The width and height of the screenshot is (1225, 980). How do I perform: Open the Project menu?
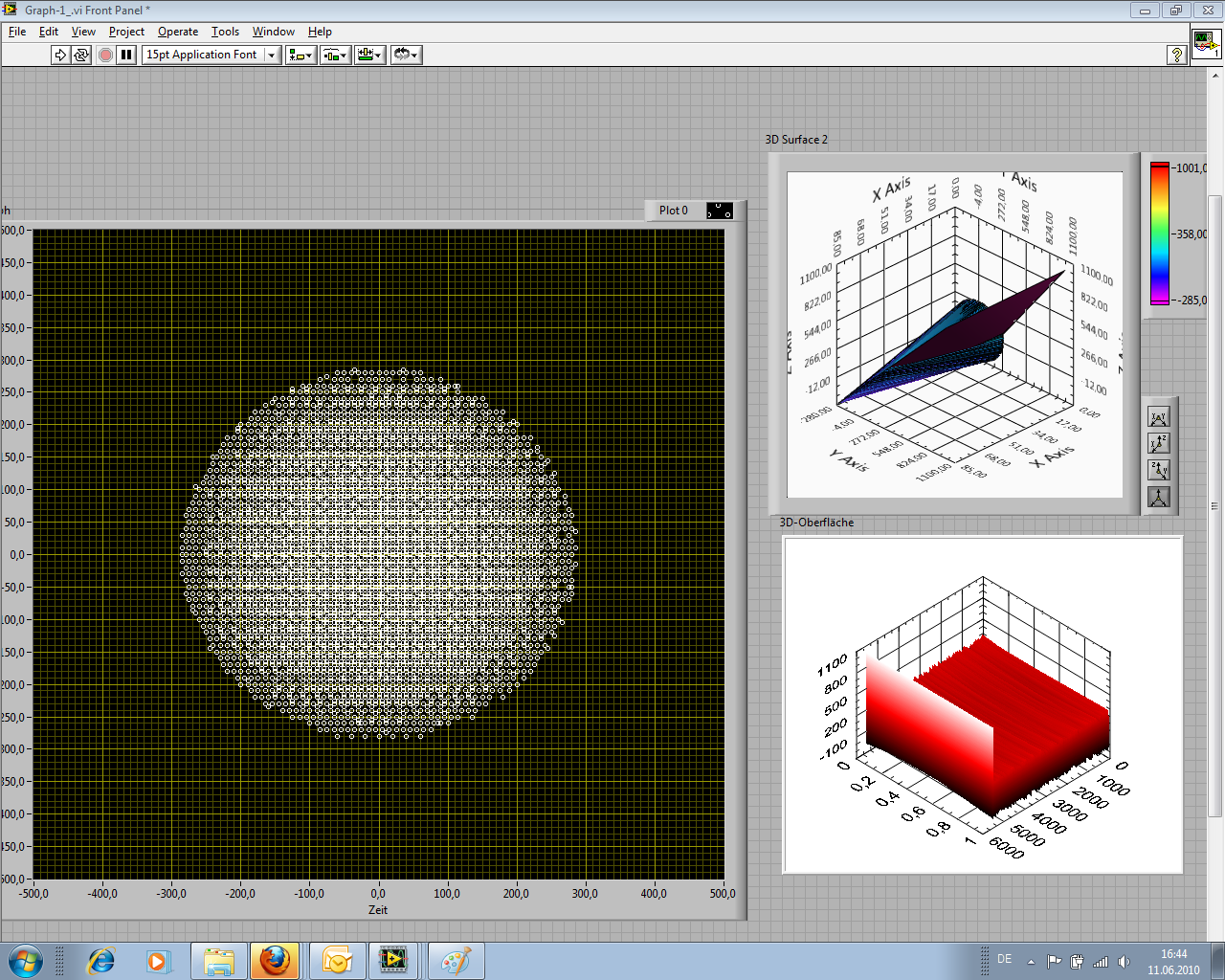coord(126,32)
